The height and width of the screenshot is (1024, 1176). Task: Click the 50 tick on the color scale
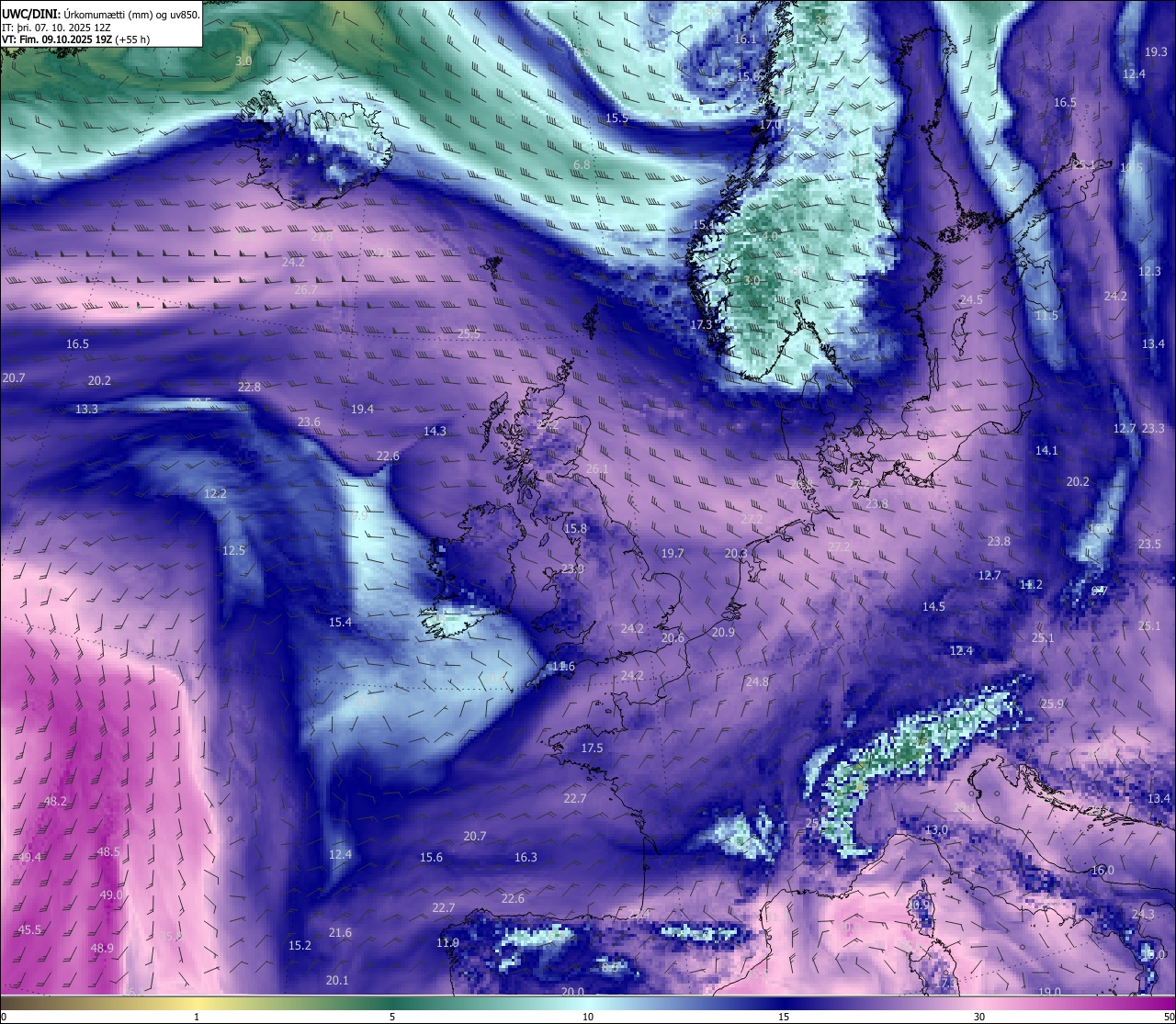tap(1169, 1017)
